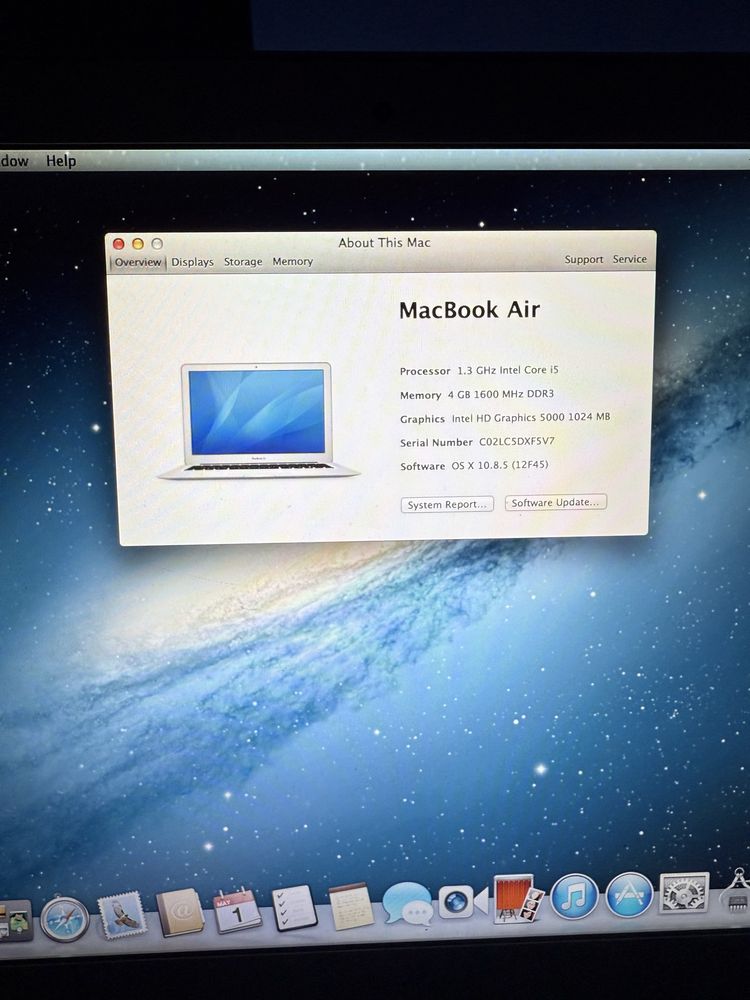
Task: Click the MacBook Air heading
Action: click(469, 310)
